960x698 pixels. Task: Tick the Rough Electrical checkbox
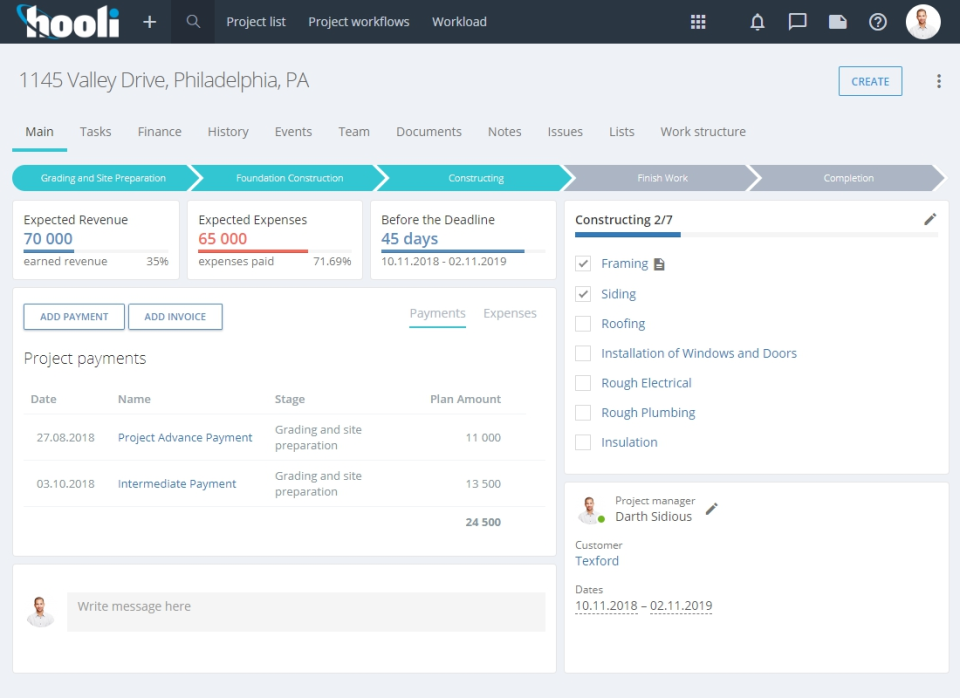click(583, 383)
